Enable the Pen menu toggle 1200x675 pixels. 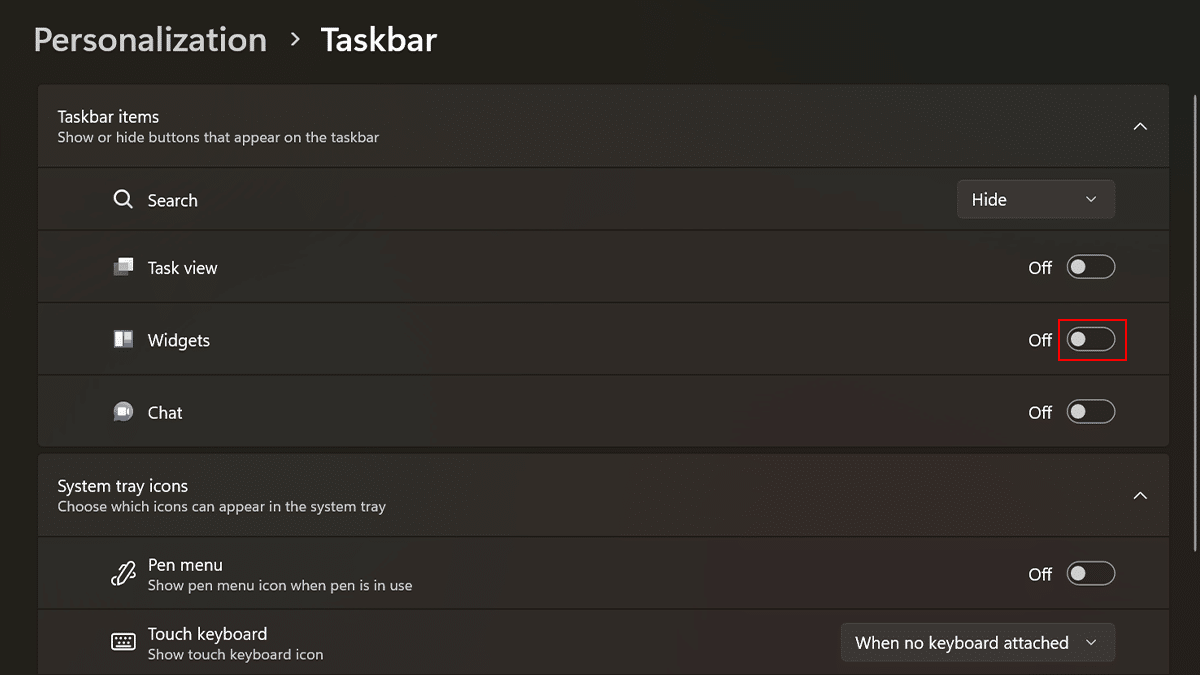(x=1090, y=574)
